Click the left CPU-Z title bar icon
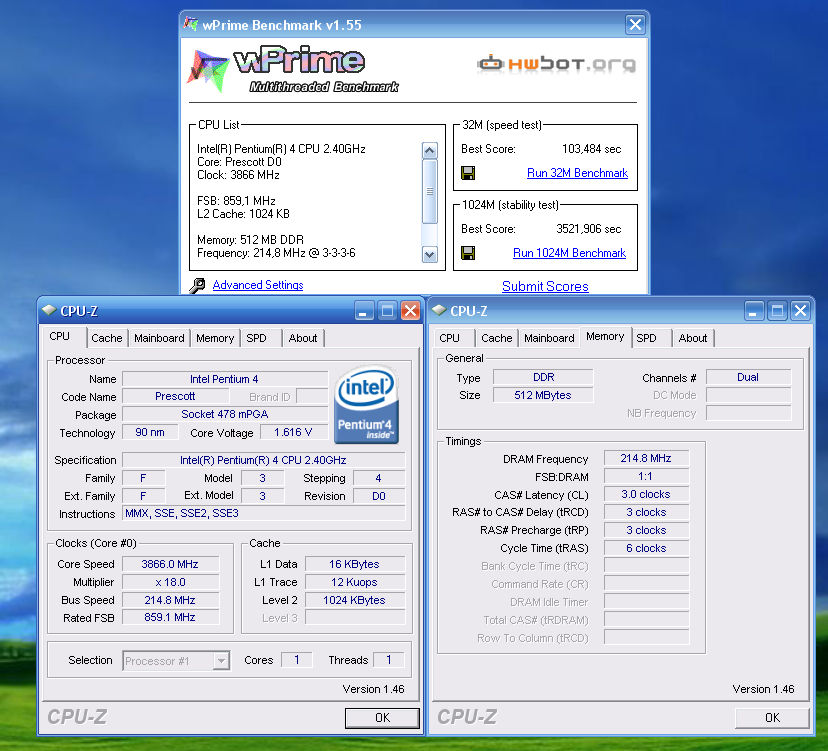Viewport: 828px width, 751px height. coord(49,311)
